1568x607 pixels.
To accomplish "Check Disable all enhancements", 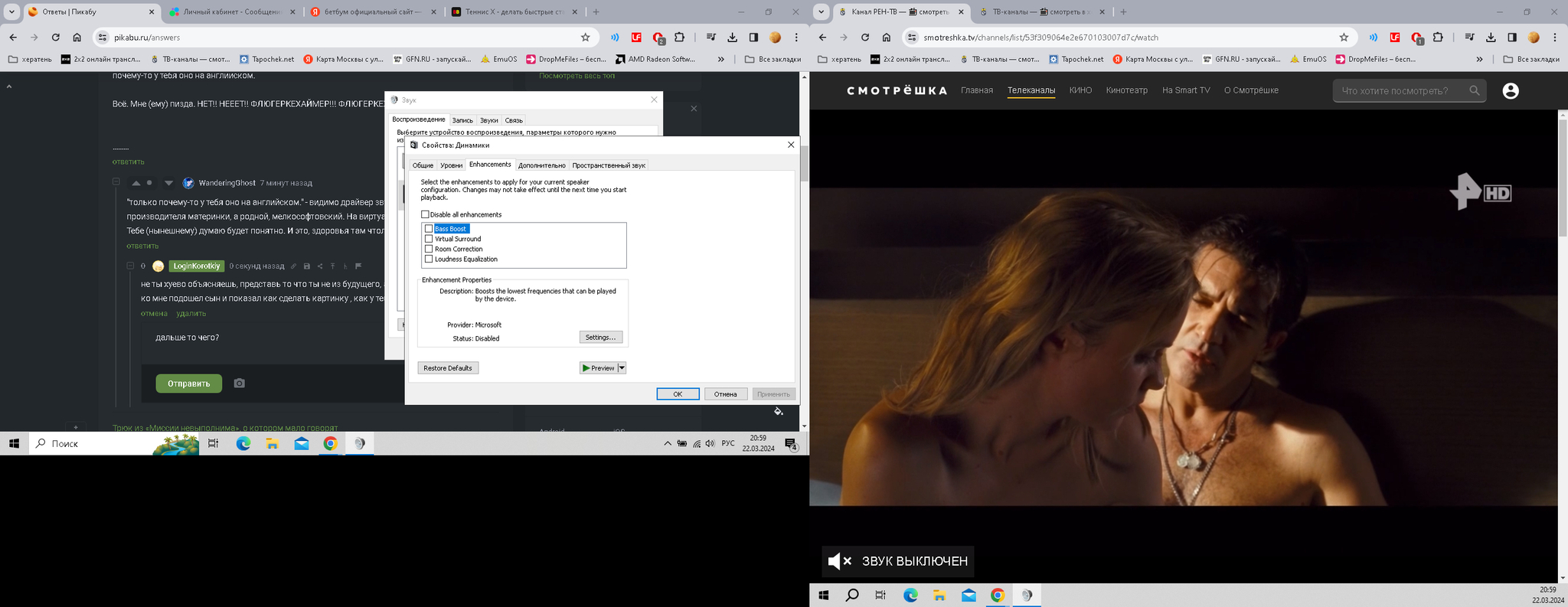I will click(425, 214).
